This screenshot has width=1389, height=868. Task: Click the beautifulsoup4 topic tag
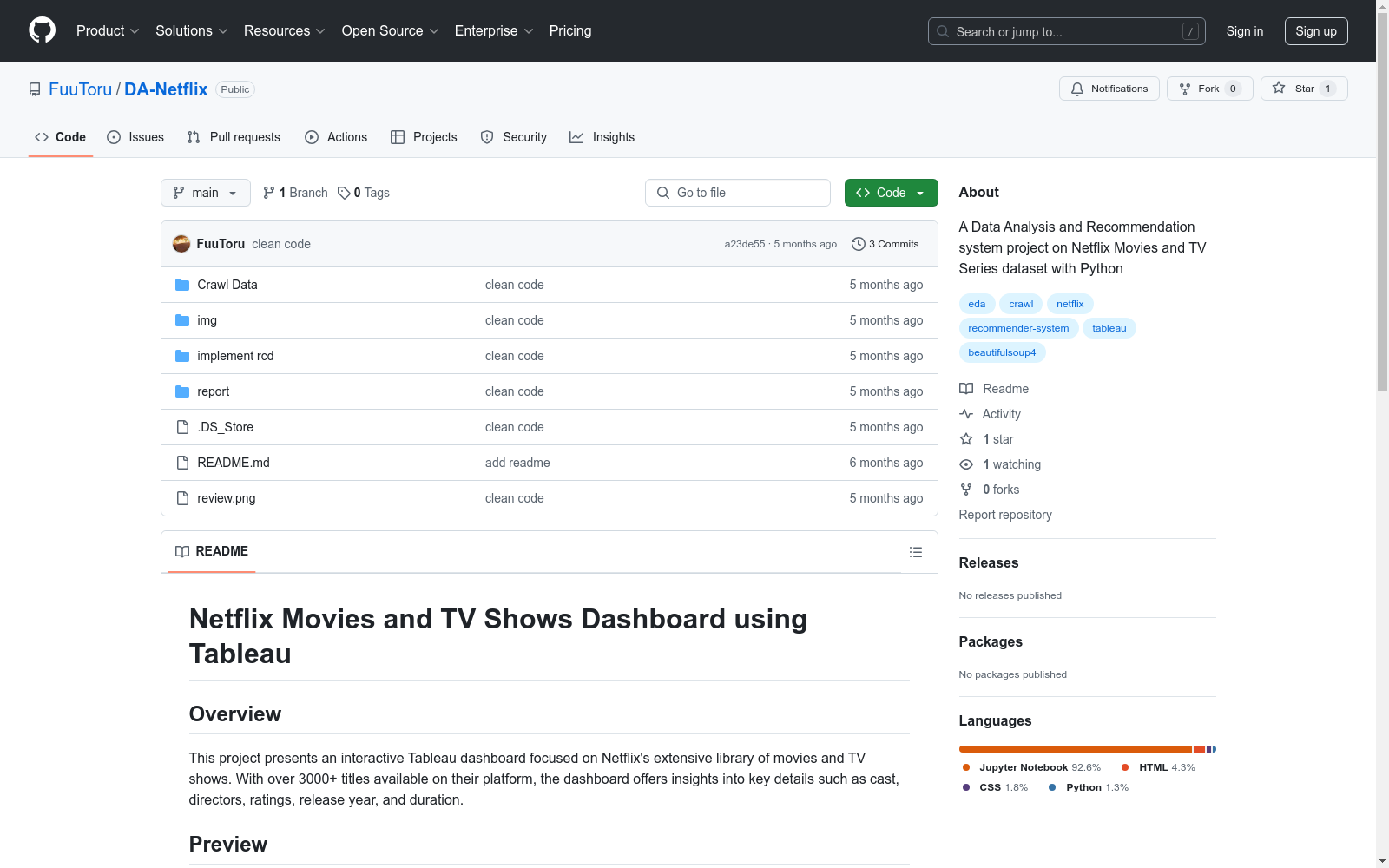click(x=1002, y=352)
